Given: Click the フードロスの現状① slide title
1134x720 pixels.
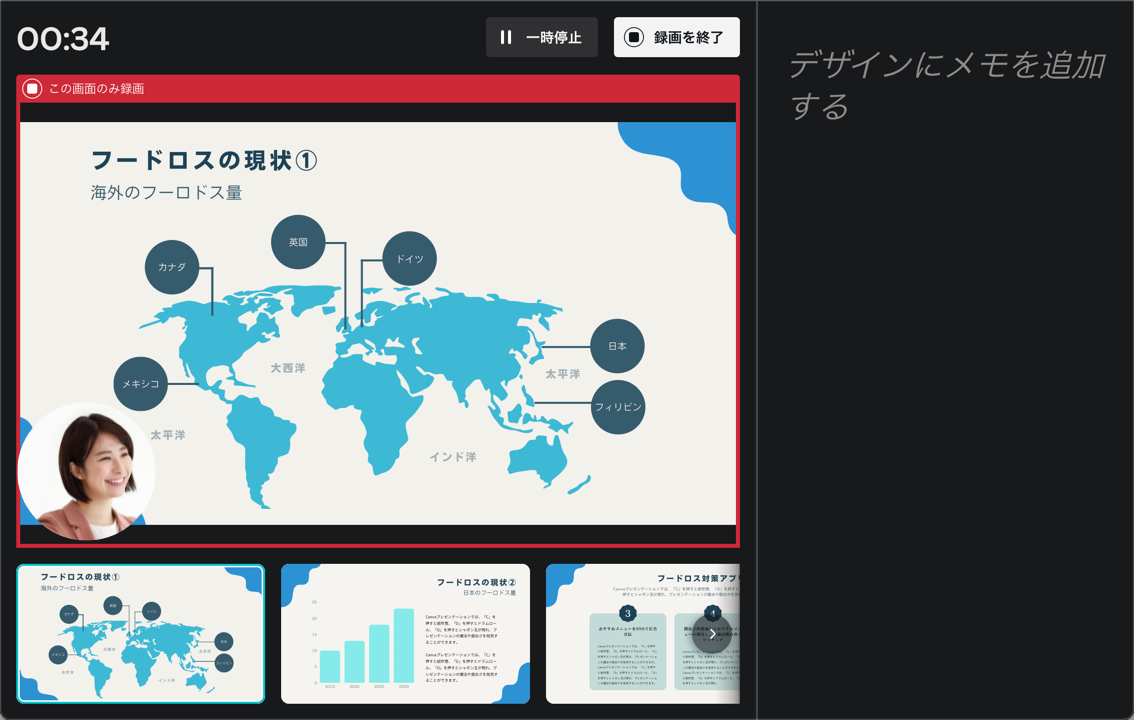Looking at the screenshot, I should point(204,160).
